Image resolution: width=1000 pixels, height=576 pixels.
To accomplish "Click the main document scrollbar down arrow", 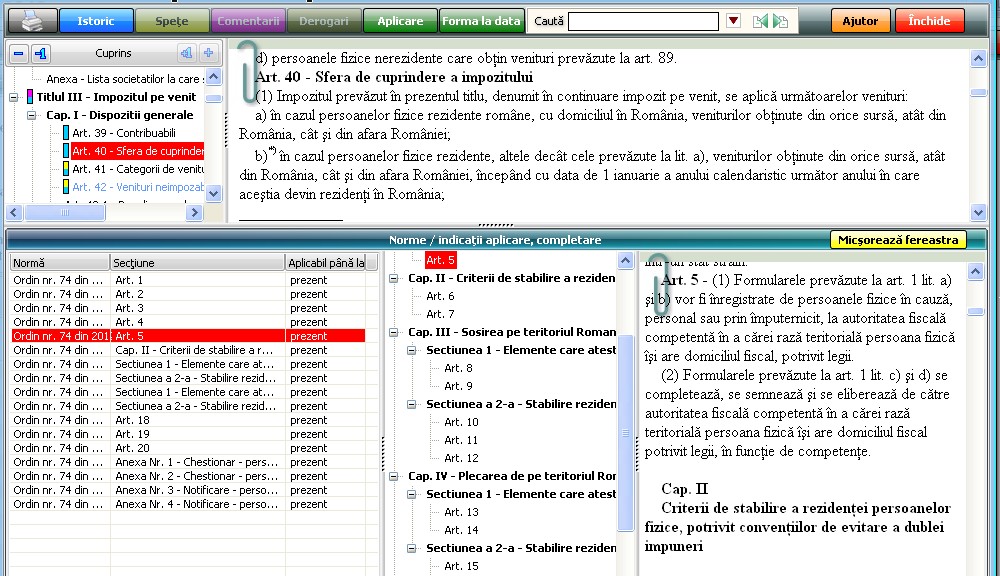I will tap(978, 212).
